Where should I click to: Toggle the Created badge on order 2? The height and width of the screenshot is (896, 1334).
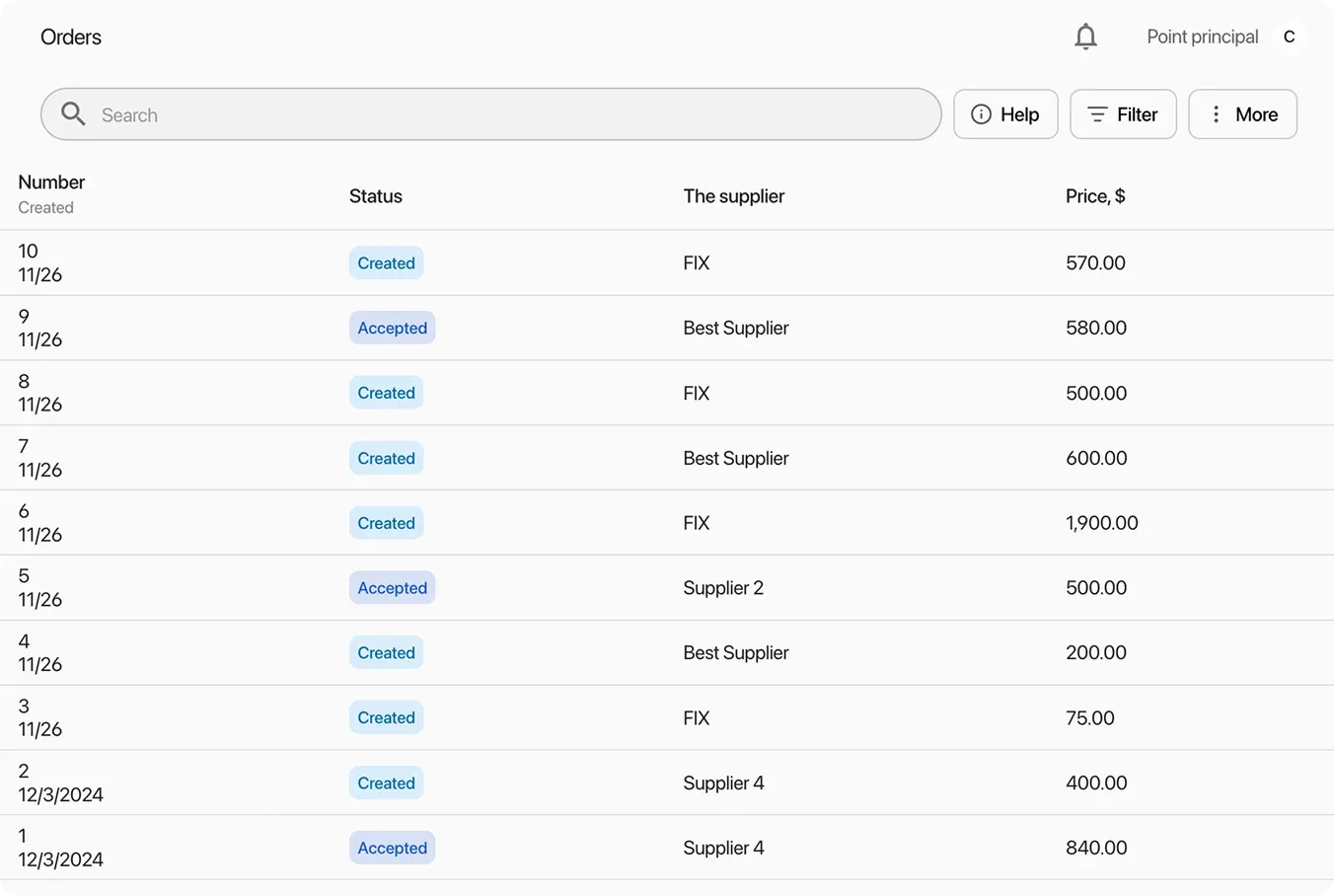[386, 783]
